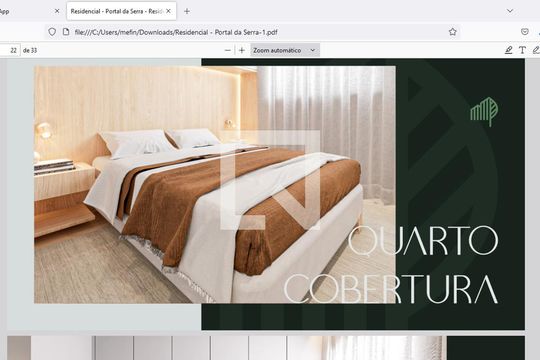
Task: Close the partially visible App tab
Action: [x=57, y=11]
